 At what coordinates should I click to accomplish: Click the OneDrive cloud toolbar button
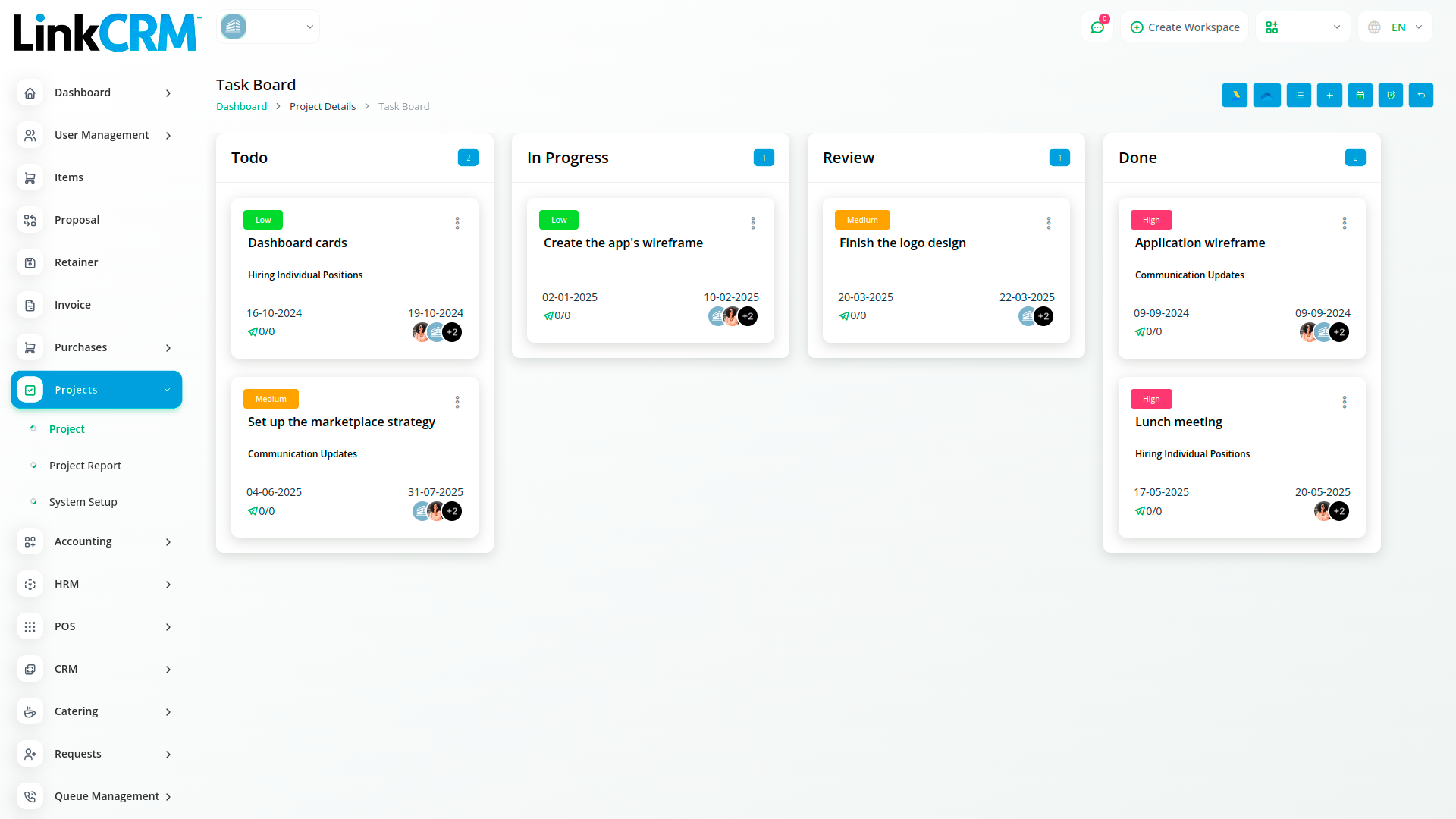1266,95
